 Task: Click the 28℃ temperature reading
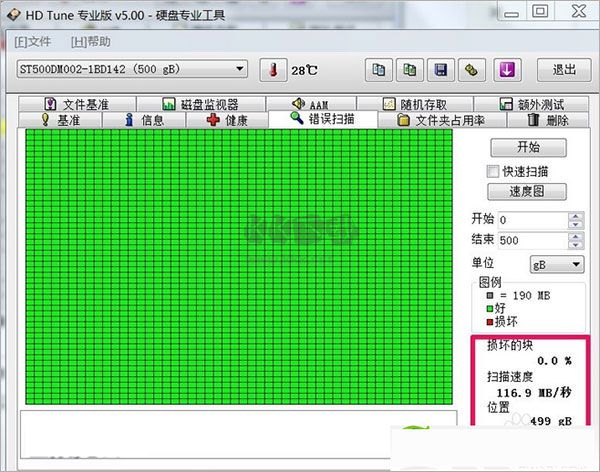[304, 70]
